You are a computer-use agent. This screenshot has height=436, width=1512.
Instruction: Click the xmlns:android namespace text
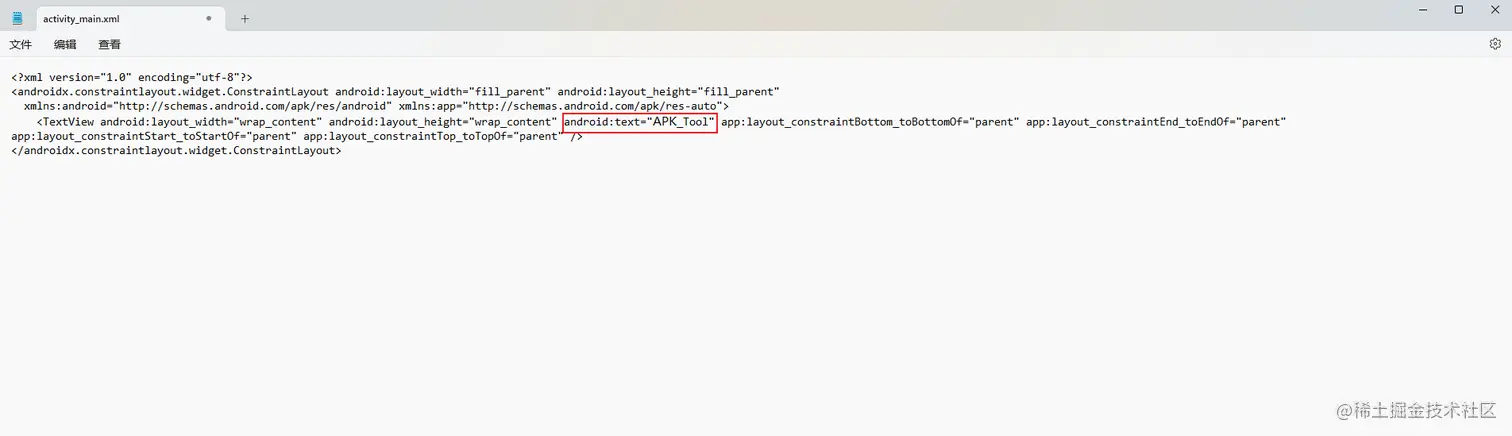point(208,106)
